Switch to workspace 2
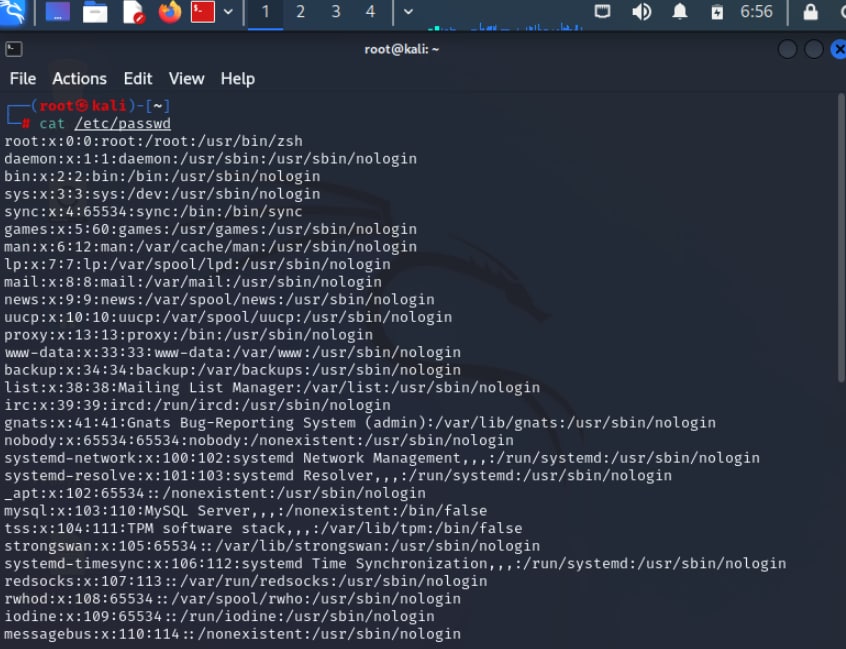846x649 pixels. click(301, 12)
